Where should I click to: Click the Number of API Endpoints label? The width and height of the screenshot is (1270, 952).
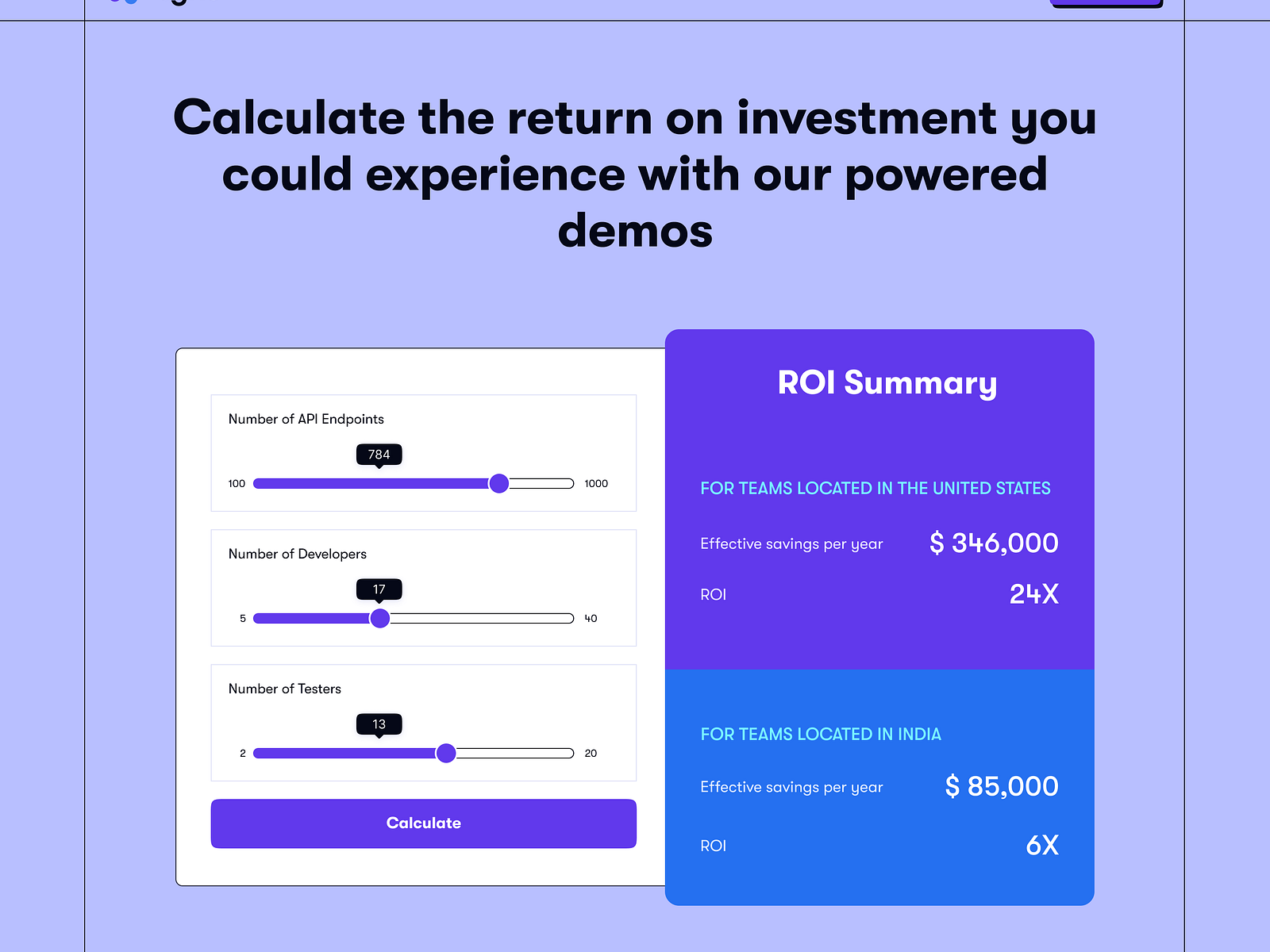pyautogui.click(x=306, y=419)
